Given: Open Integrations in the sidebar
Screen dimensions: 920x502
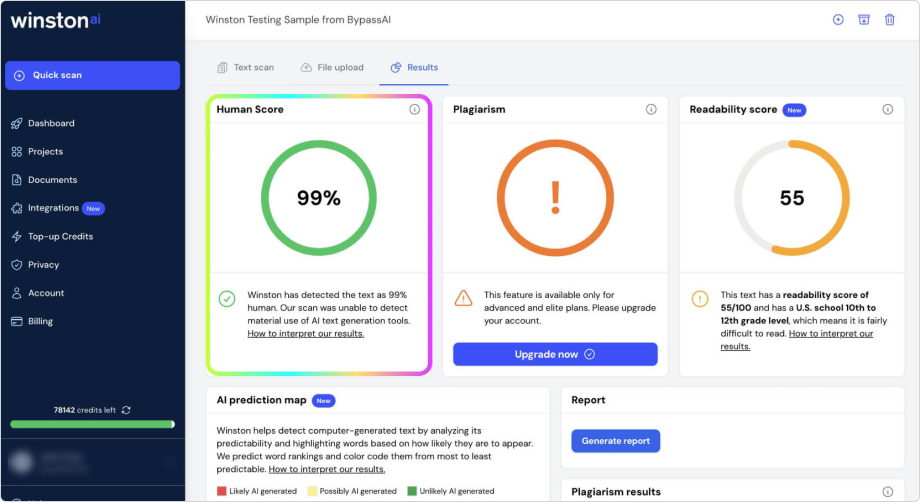Looking at the screenshot, I should point(53,208).
